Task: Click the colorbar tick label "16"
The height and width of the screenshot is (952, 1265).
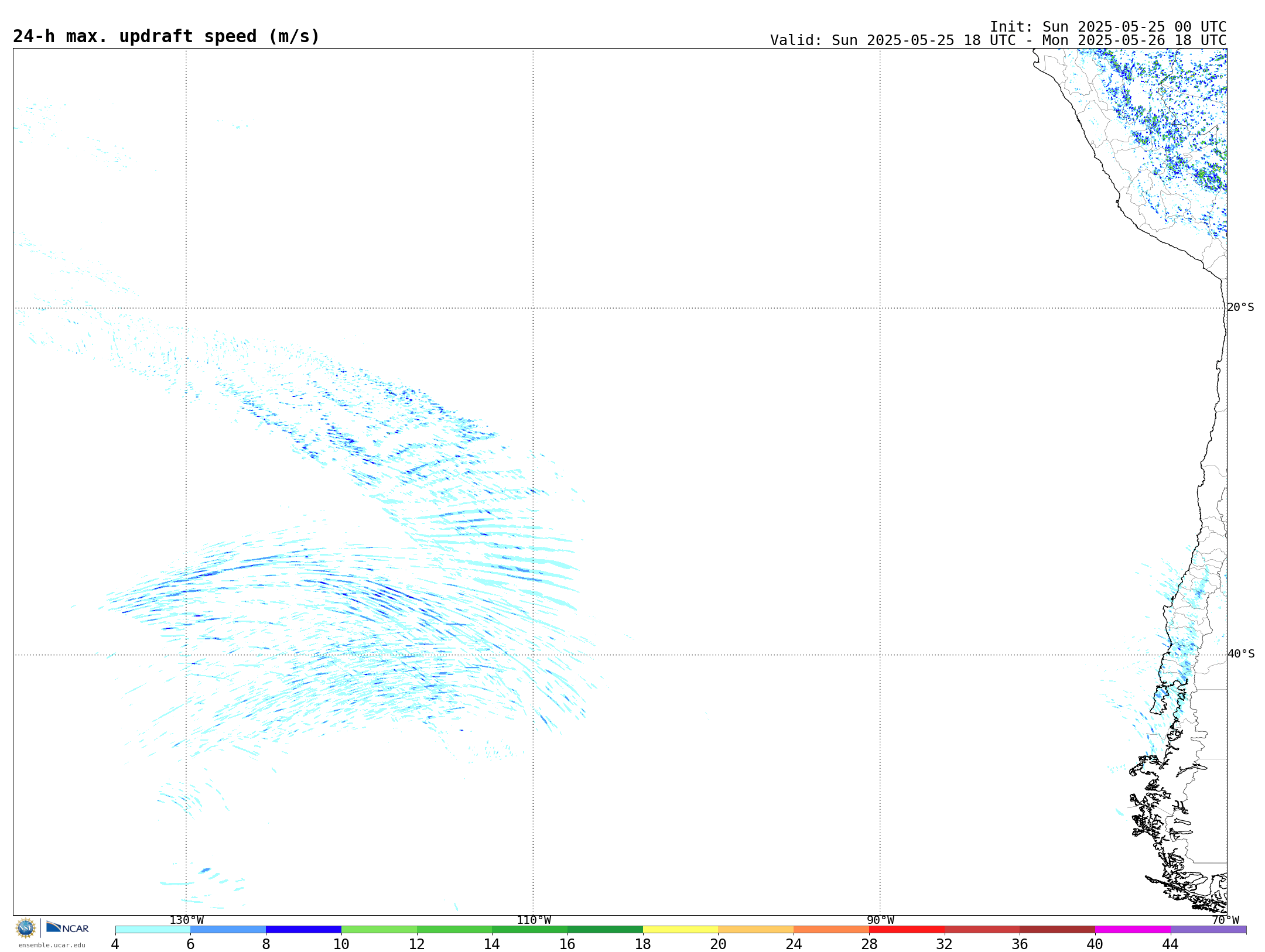Action: click(567, 944)
